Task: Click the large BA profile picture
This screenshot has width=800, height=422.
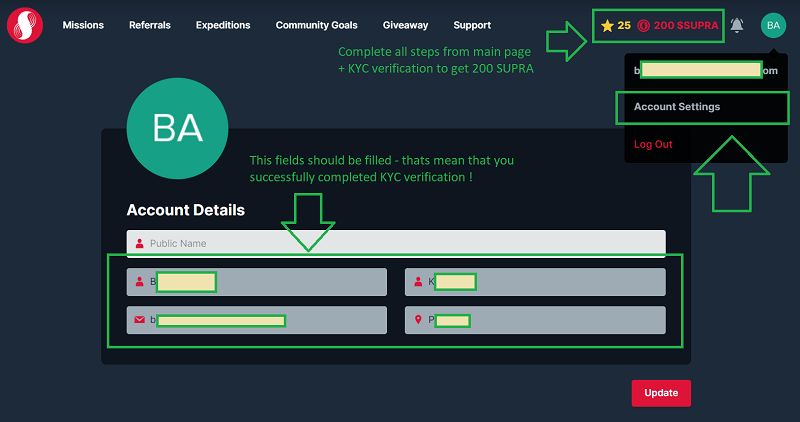Action: coord(178,128)
